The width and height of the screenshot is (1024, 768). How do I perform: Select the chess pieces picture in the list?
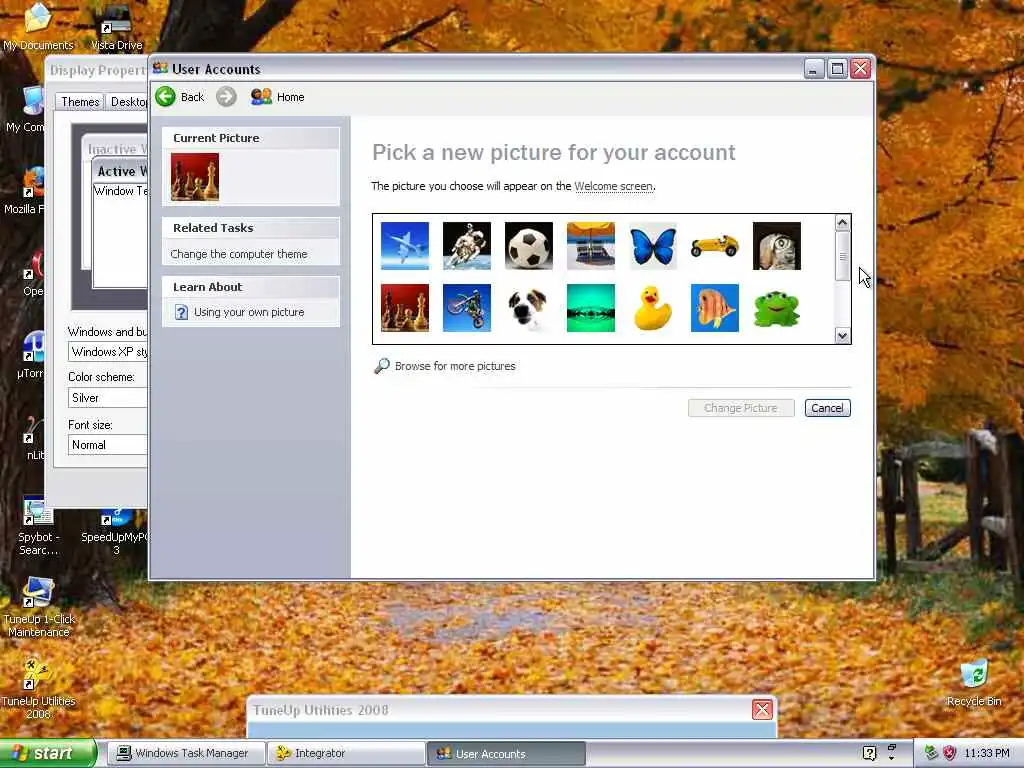(x=405, y=308)
